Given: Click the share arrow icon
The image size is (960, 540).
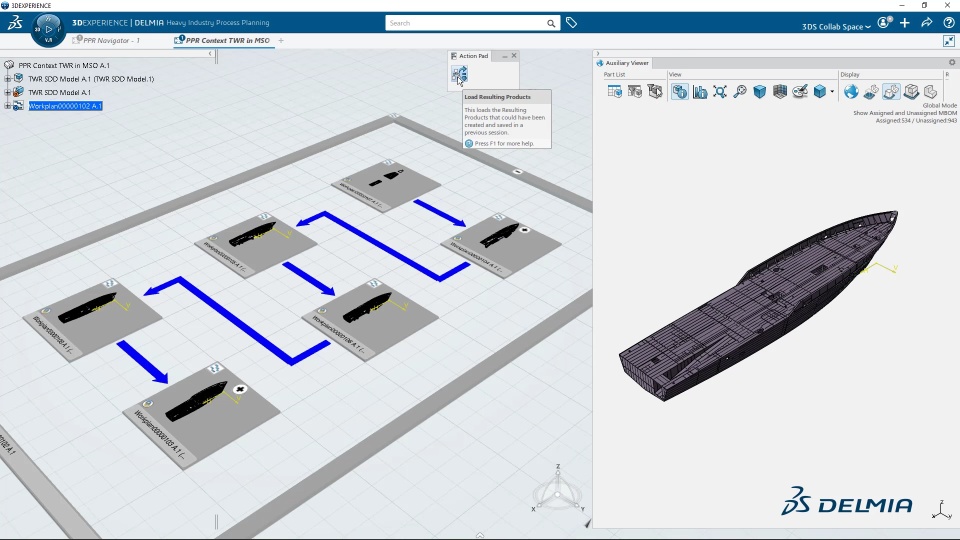Looking at the screenshot, I should point(927,23).
